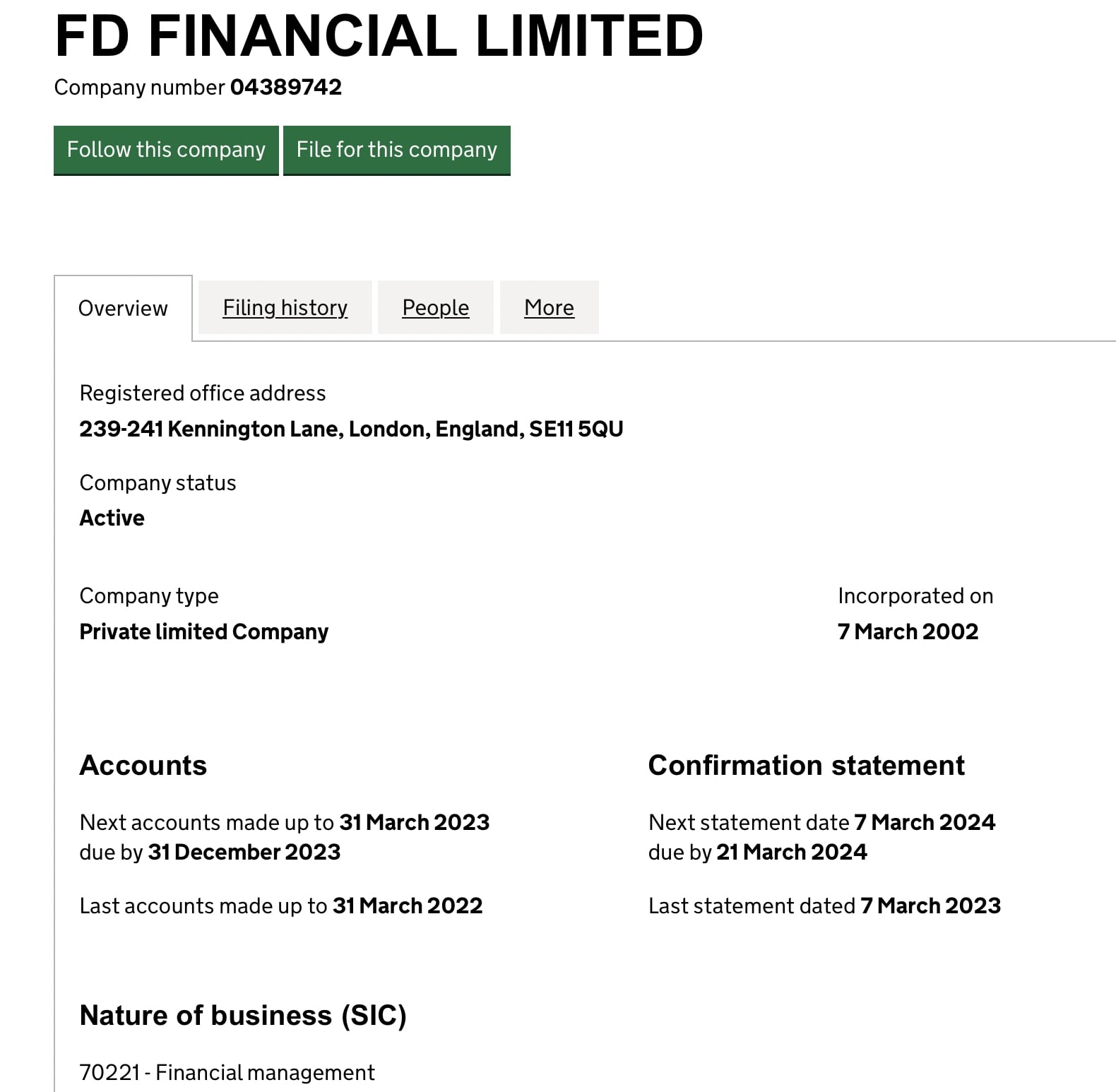Click next statement date 7 March 2024
This screenshot has width=1116, height=1092.
coord(924,822)
